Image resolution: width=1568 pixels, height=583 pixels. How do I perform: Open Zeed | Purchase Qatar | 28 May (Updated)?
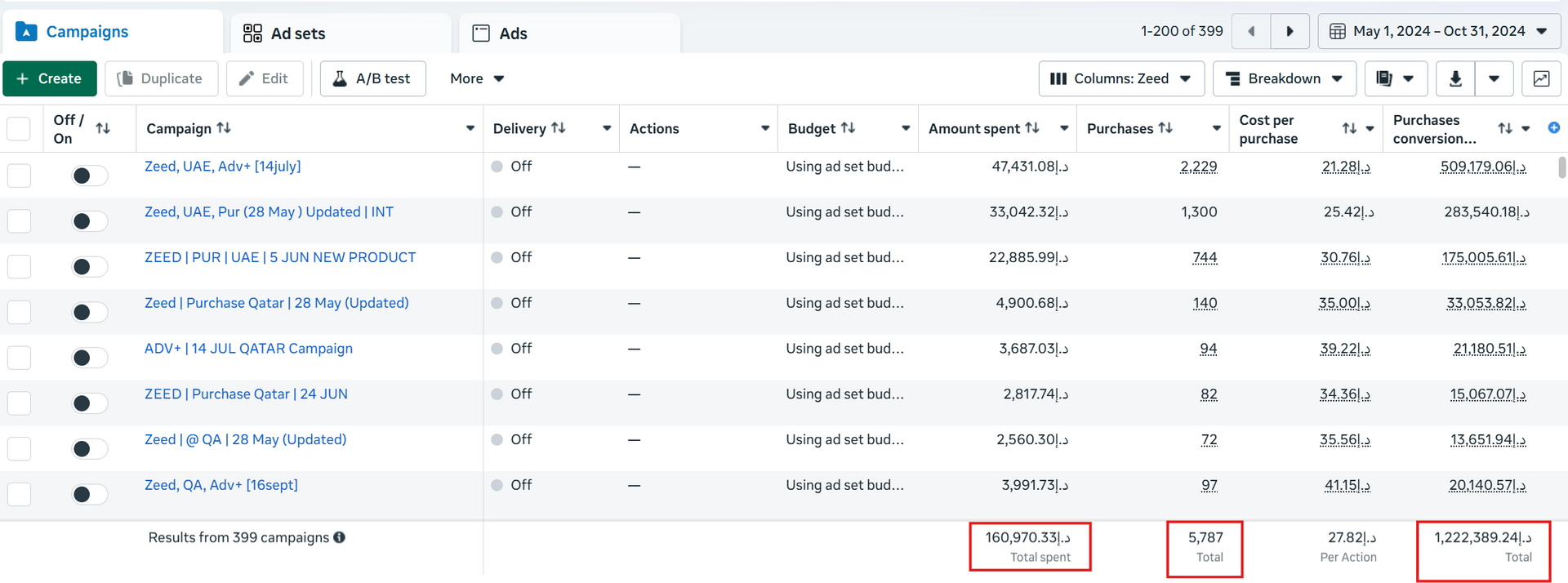coord(277,303)
